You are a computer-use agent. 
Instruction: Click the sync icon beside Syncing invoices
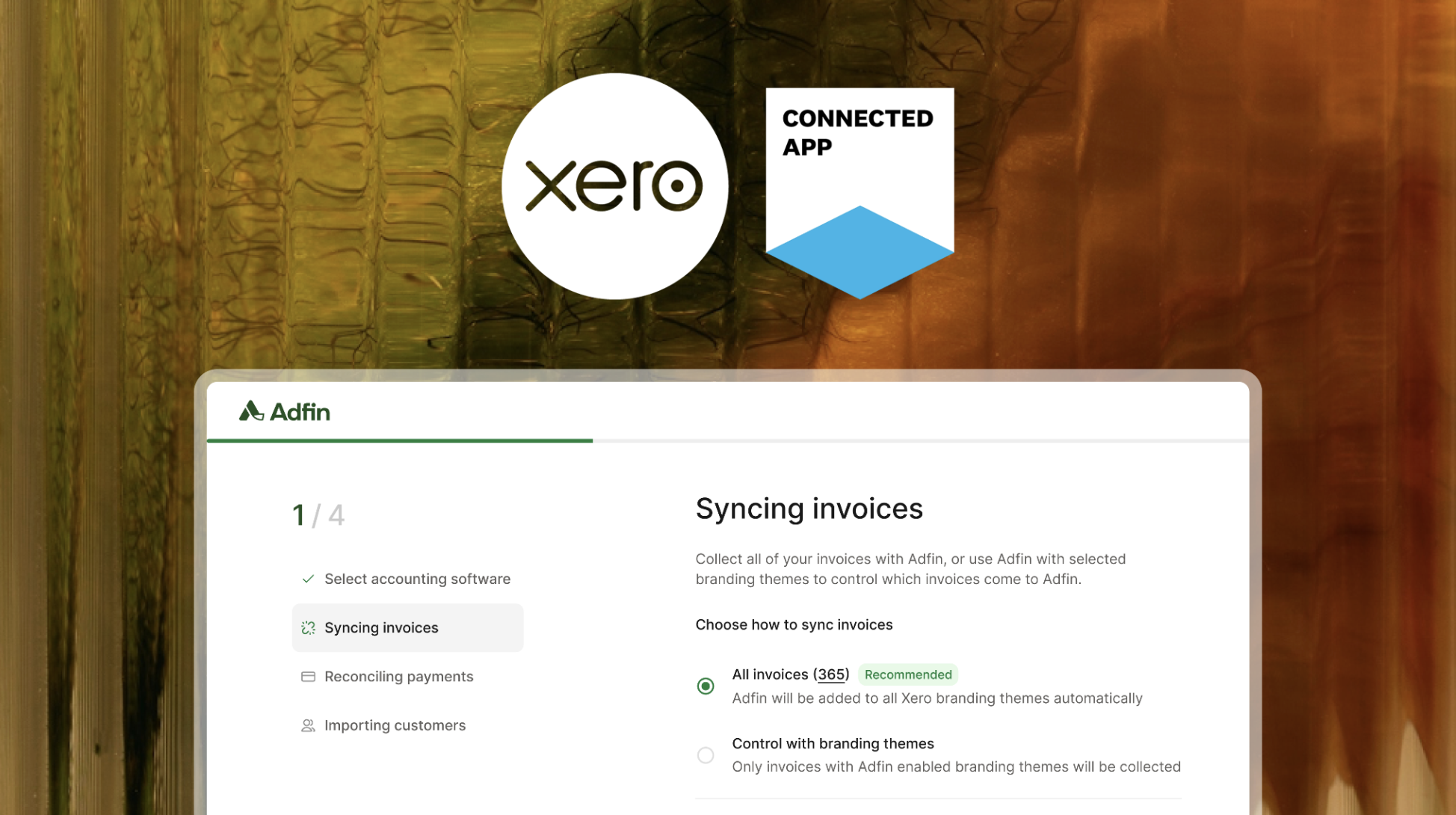tap(308, 628)
